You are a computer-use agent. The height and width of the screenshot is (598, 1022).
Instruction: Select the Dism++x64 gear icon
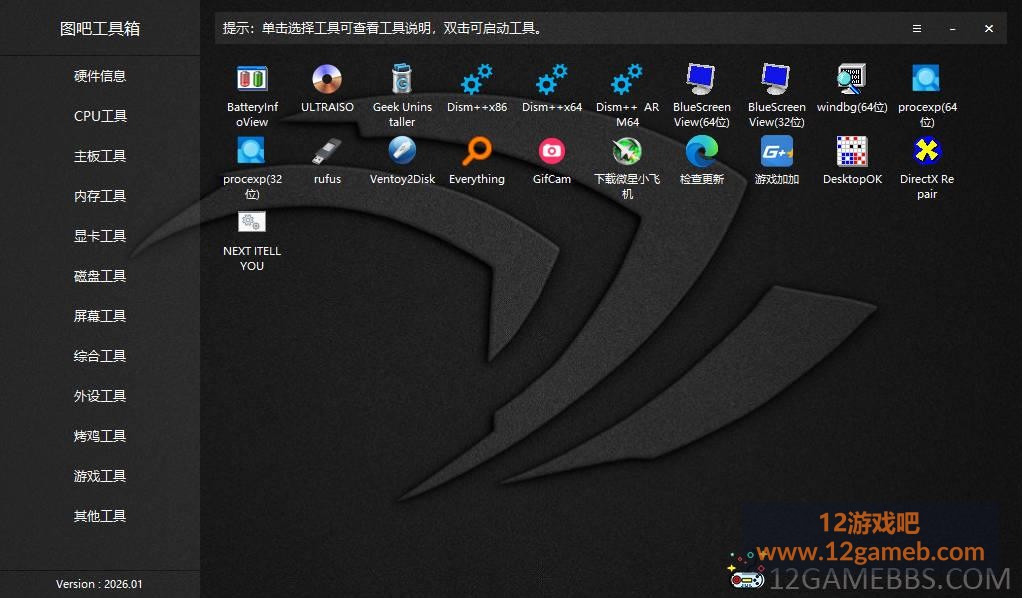pos(551,79)
